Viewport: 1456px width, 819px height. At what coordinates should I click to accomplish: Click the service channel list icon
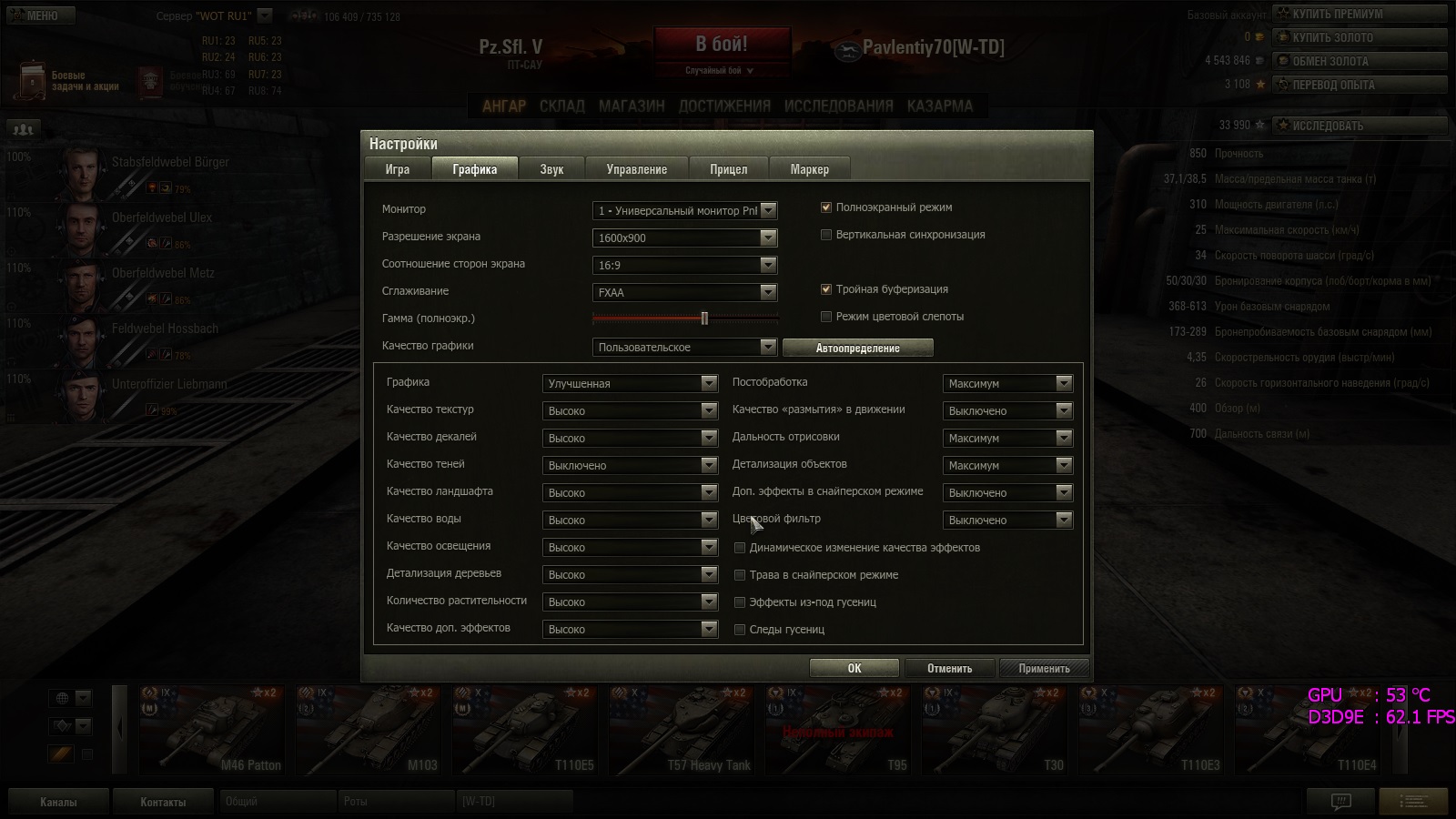click(x=1413, y=802)
